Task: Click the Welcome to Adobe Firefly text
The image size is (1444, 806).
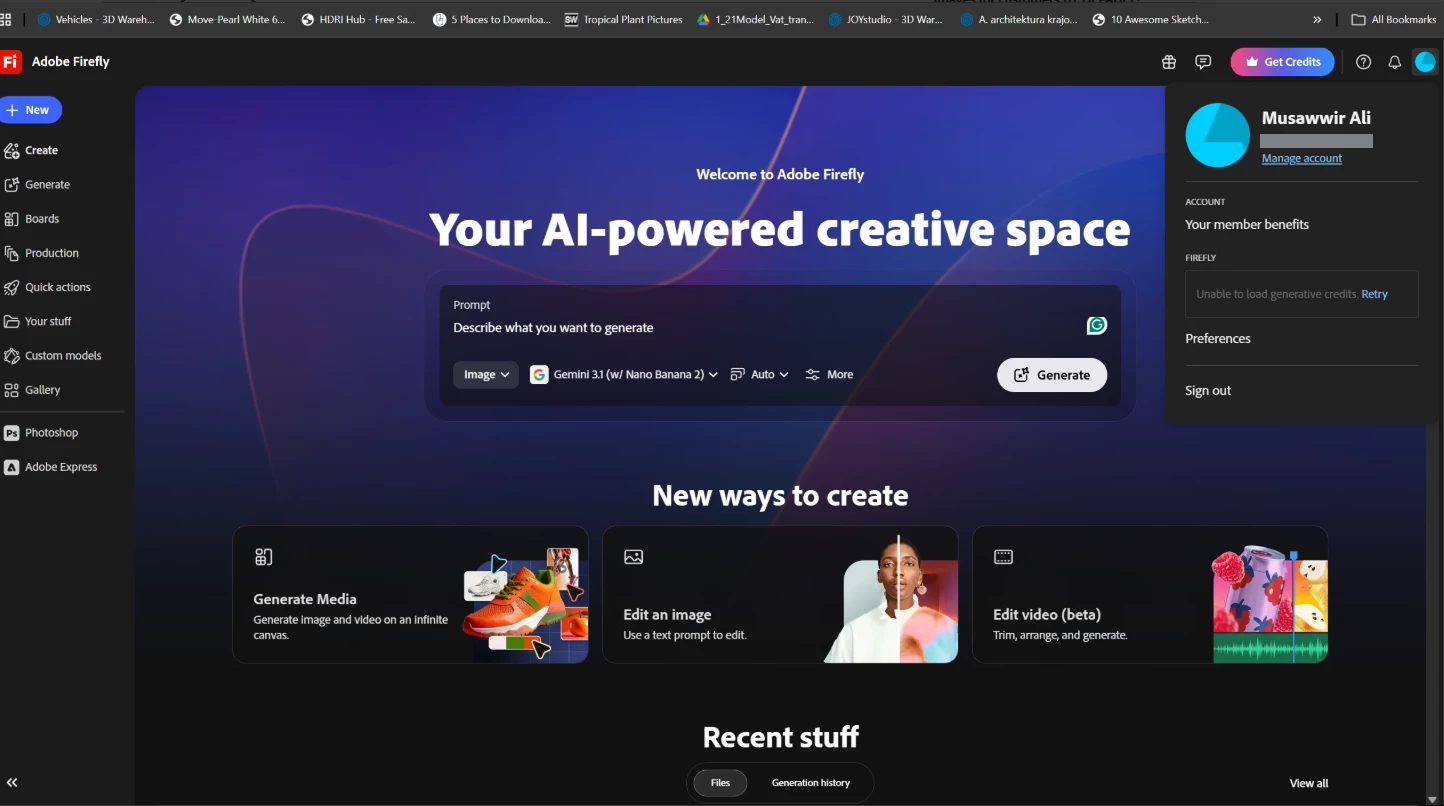Action: [x=780, y=174]
